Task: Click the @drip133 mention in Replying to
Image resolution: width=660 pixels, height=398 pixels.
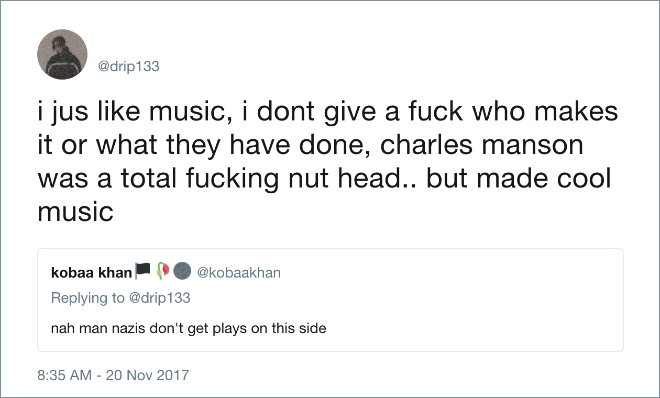Action: point(160,297)
